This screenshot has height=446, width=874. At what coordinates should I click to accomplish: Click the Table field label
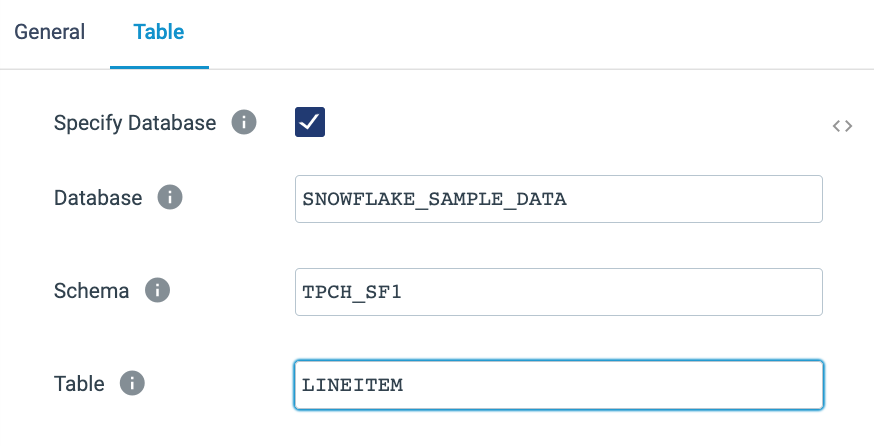pyautogui.click(x=79, y=383)
